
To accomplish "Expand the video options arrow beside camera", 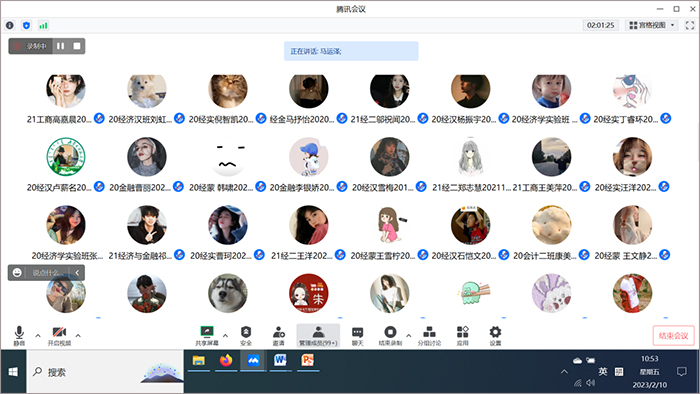I will (78, 336).
